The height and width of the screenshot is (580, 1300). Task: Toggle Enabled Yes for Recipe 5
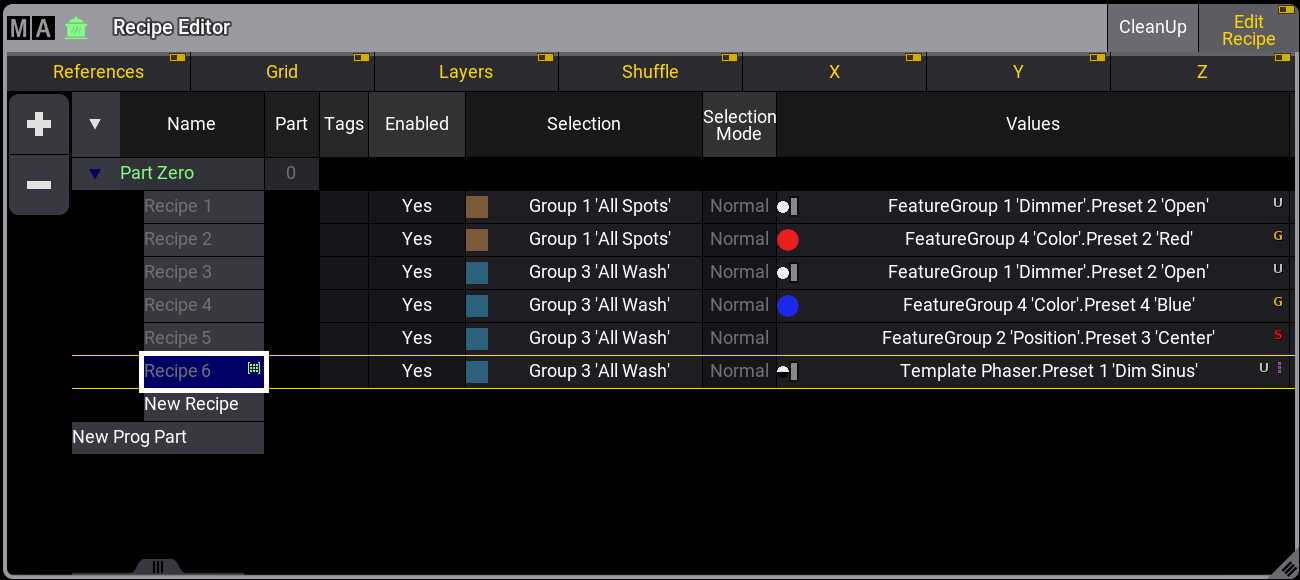pos(416,338)
